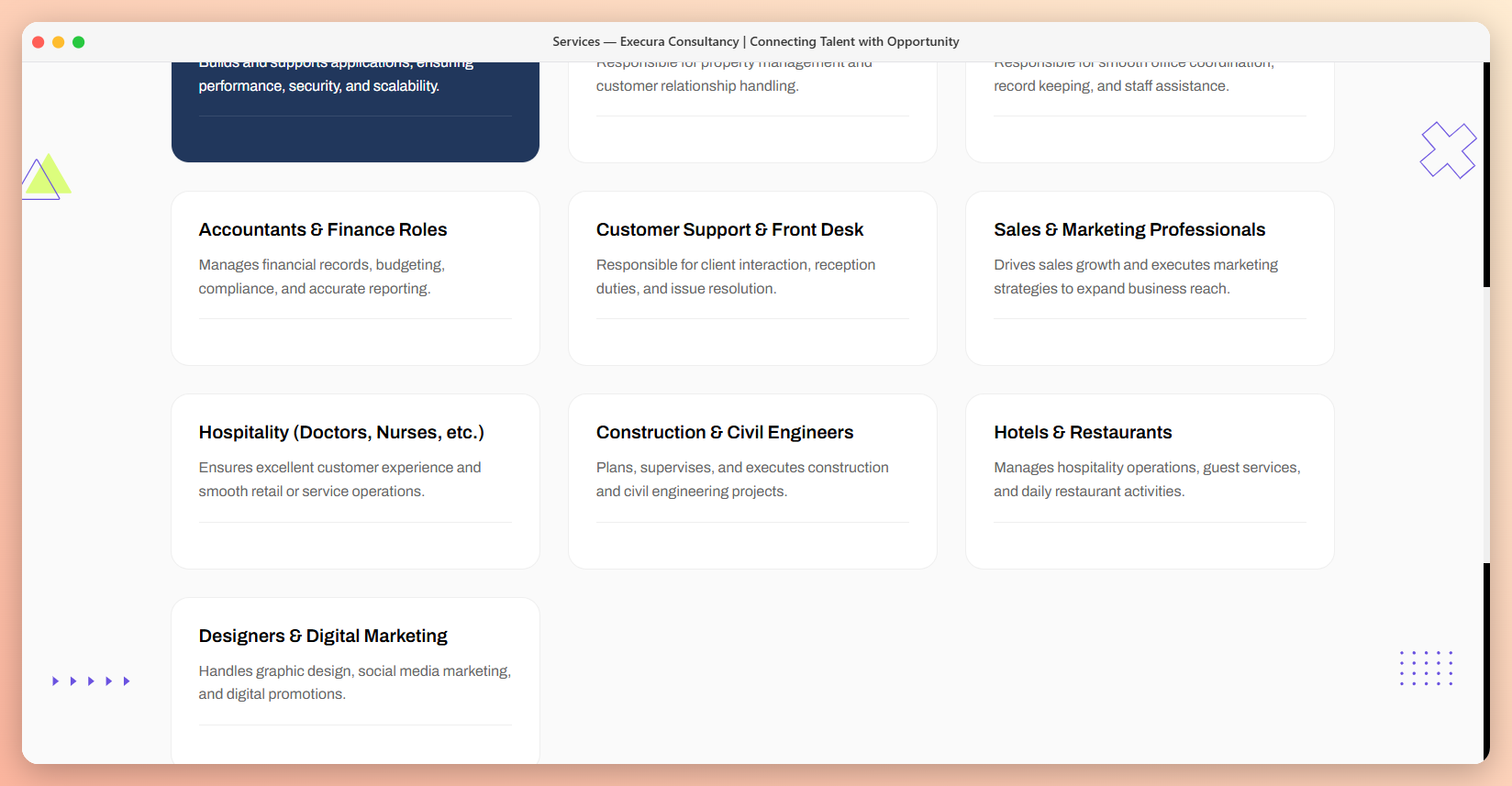Click text 'and digital promotions.'
The height and width of the screenshot is (786, 1512).
click(x=272, y=694)
